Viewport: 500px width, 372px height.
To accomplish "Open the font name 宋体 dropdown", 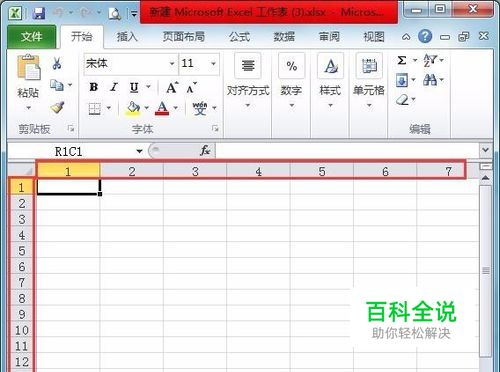I will point(172,63).
